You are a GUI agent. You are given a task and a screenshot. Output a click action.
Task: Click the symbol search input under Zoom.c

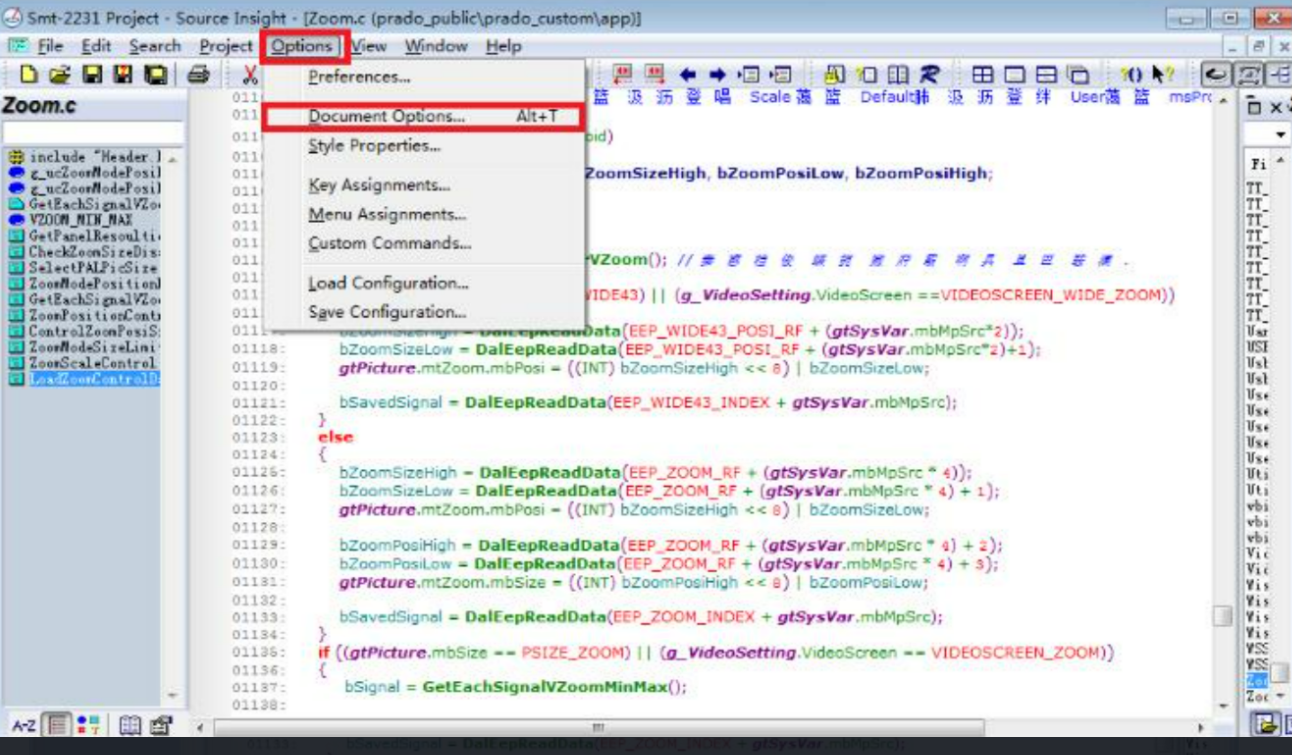(92, 133)
